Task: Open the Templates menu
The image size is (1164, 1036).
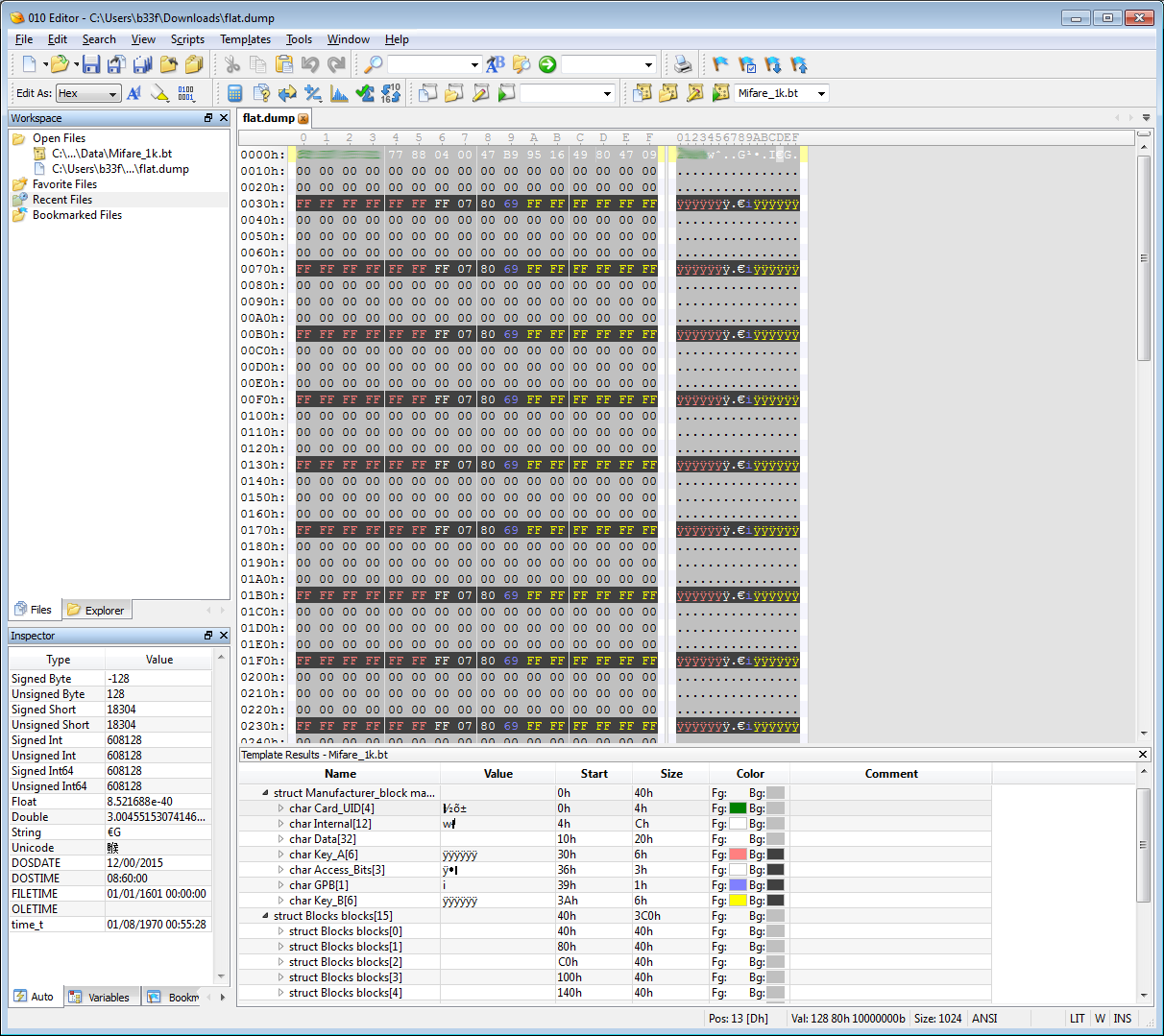Action: tap(245, 39)
